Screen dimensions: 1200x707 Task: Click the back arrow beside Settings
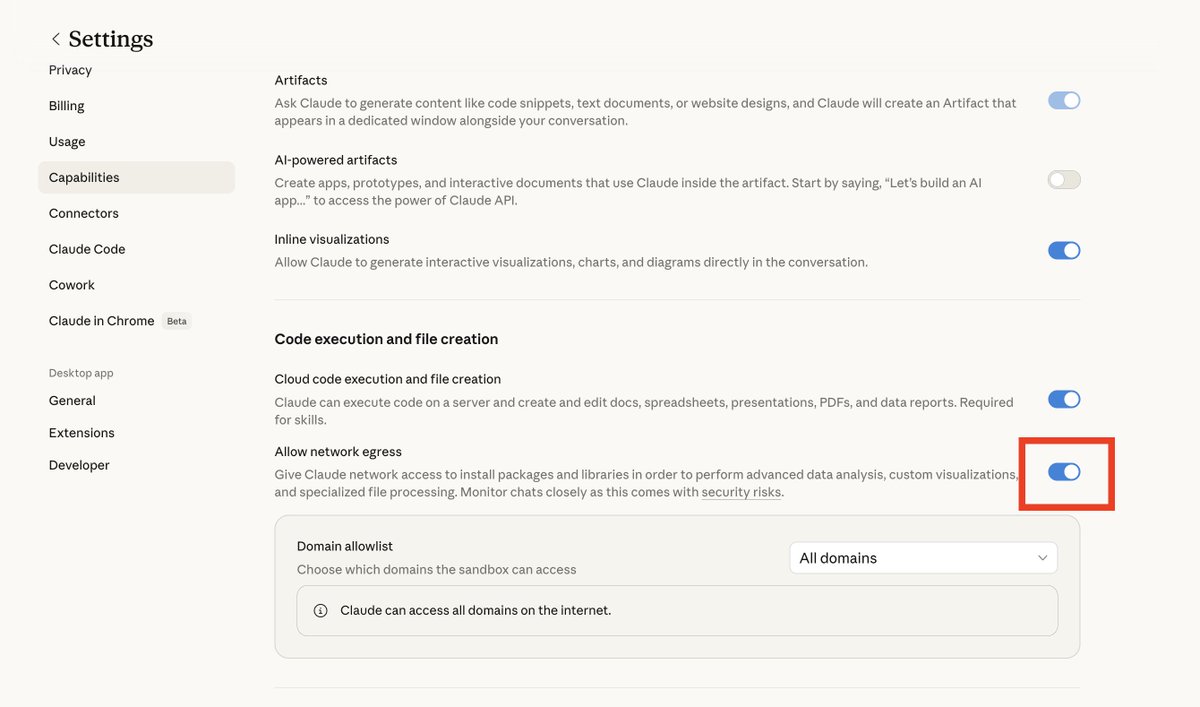pyautogui.click(x=56, y=39)
